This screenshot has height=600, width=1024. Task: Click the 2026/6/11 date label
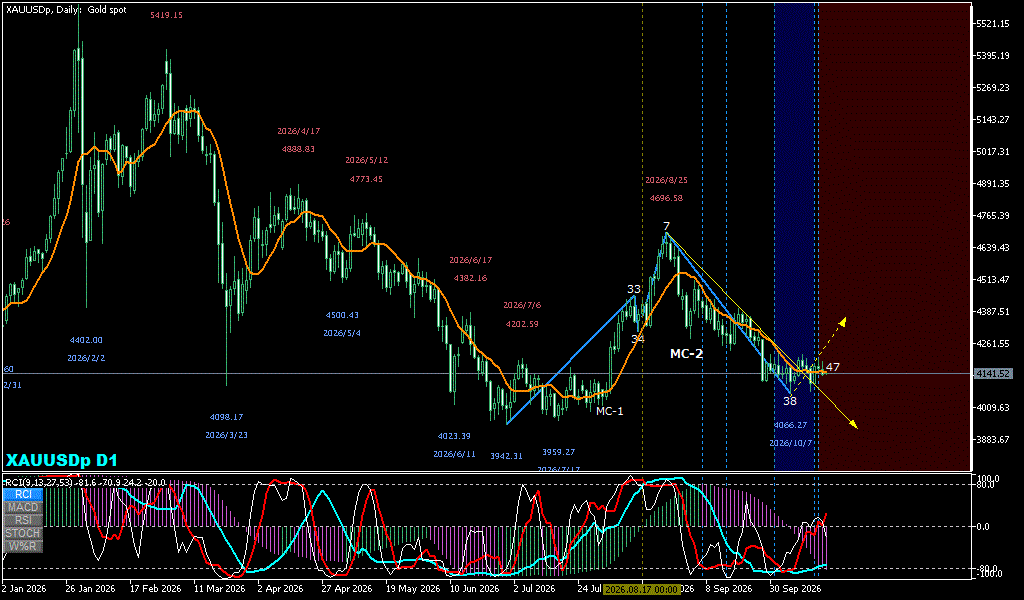click(x=454, y=454)
